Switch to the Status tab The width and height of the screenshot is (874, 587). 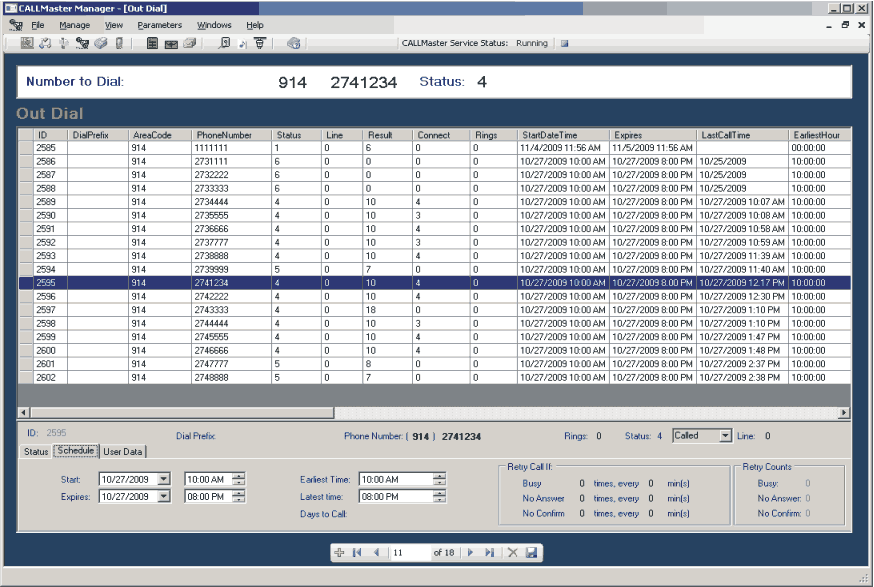pyautogui.click(x=36, y=452)
